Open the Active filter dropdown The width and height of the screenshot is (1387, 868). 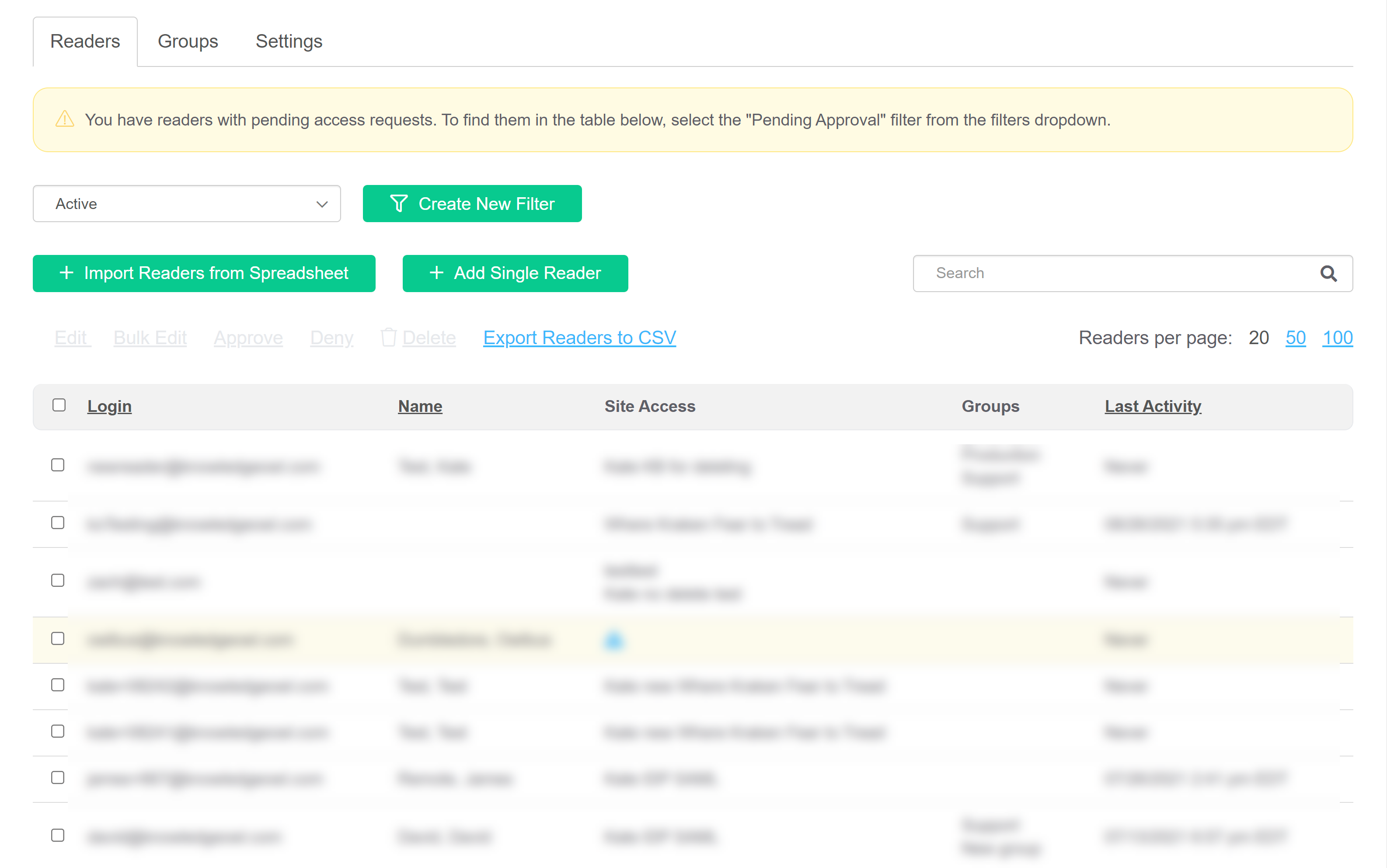coord(187,204)
